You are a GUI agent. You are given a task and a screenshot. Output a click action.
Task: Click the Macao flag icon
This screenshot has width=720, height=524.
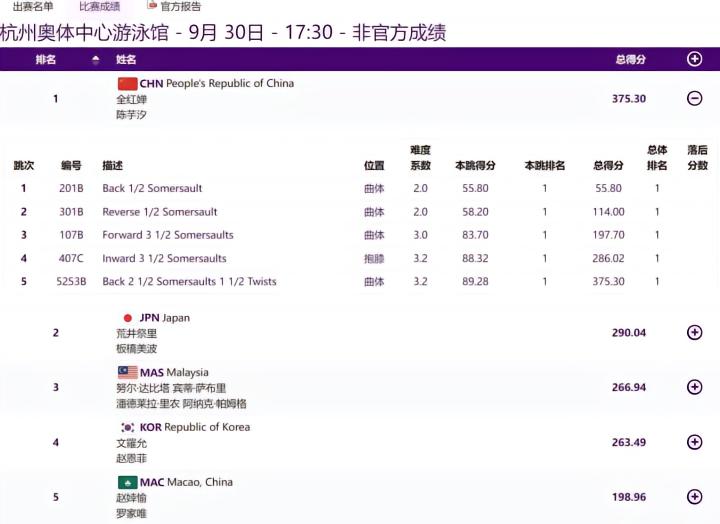pos(127,482)
